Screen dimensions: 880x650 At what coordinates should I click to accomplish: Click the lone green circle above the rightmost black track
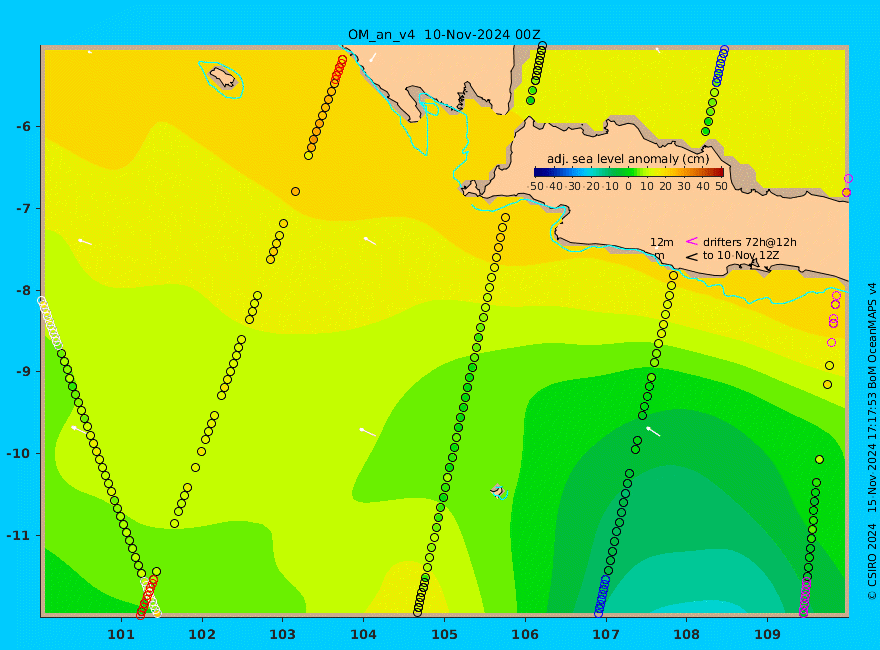pyautogui.click(x=819, y=460)
